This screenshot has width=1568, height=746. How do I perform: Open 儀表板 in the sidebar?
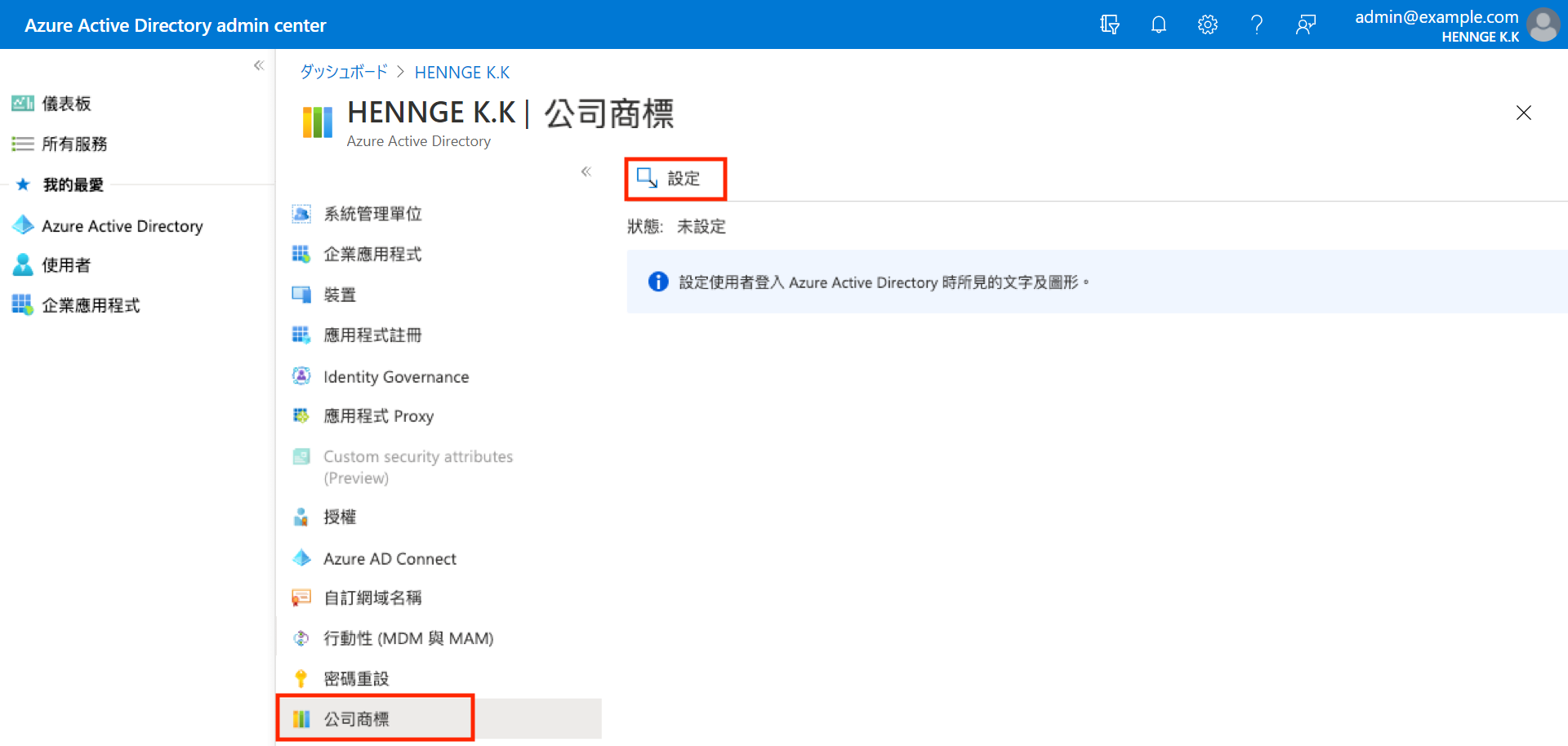[x=66, y=104]
